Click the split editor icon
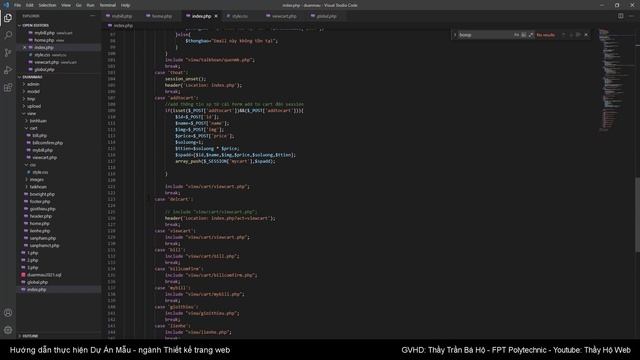This screenshot has width=640, height=360. 620,16
